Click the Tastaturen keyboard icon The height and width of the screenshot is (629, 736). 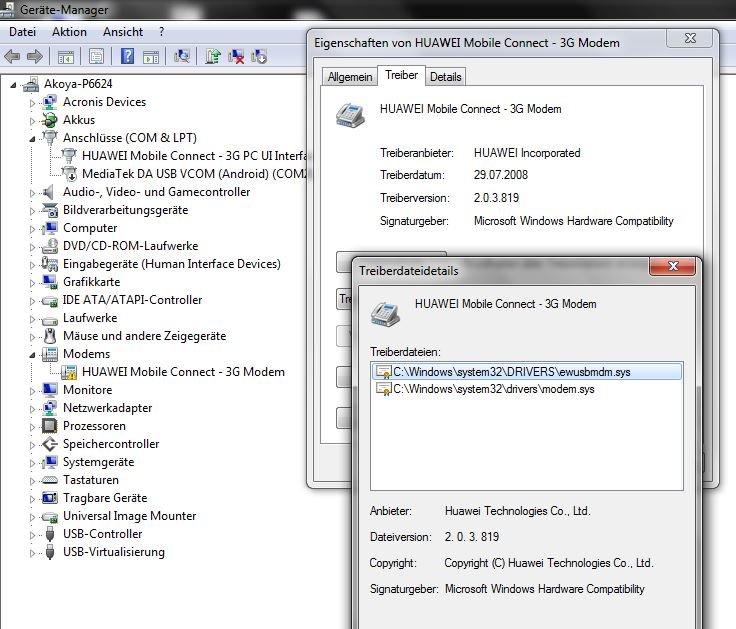click(x=50, y=480)
